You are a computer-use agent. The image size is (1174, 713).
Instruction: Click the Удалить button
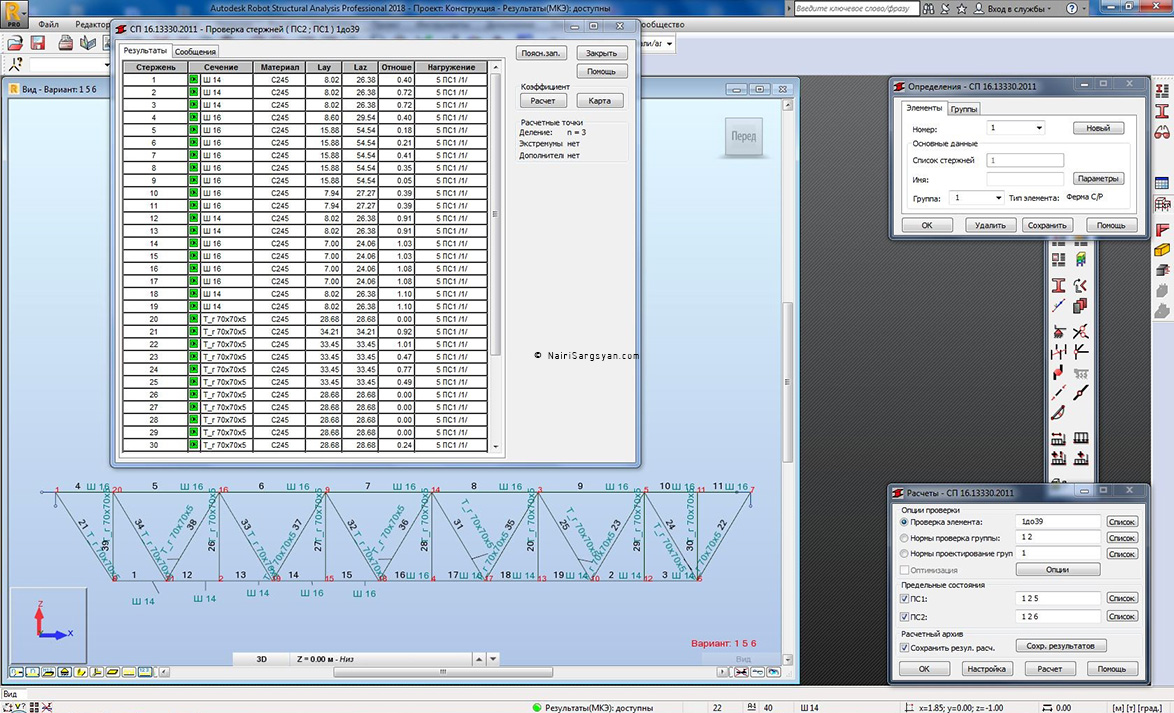tap(991, 225)
